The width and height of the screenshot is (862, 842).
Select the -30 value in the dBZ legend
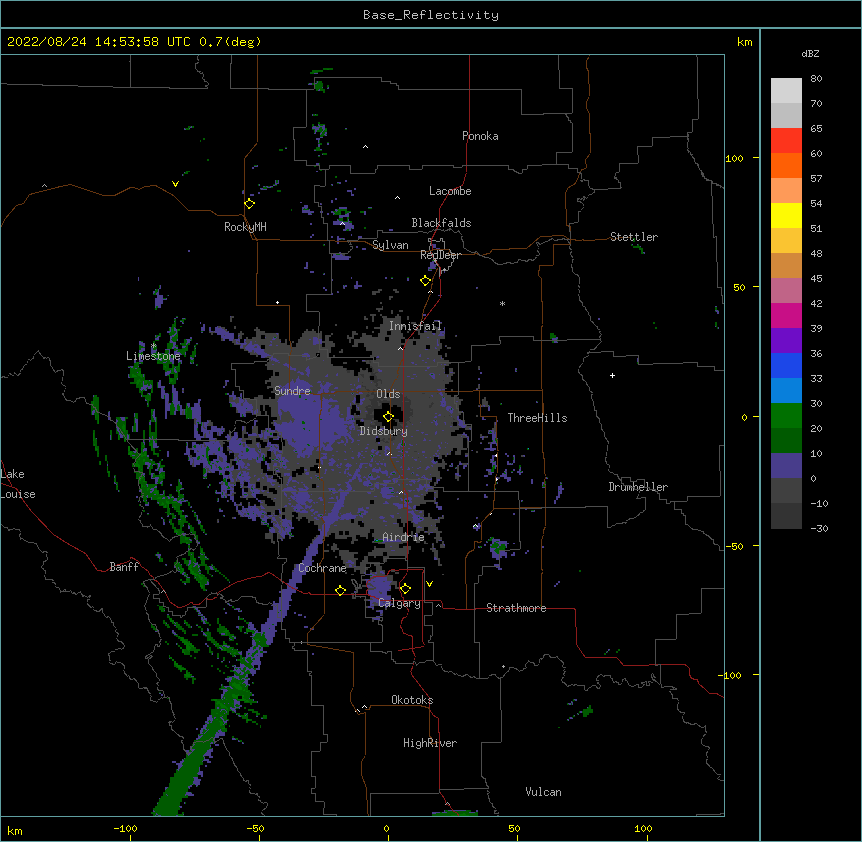(x=819, y=528)
